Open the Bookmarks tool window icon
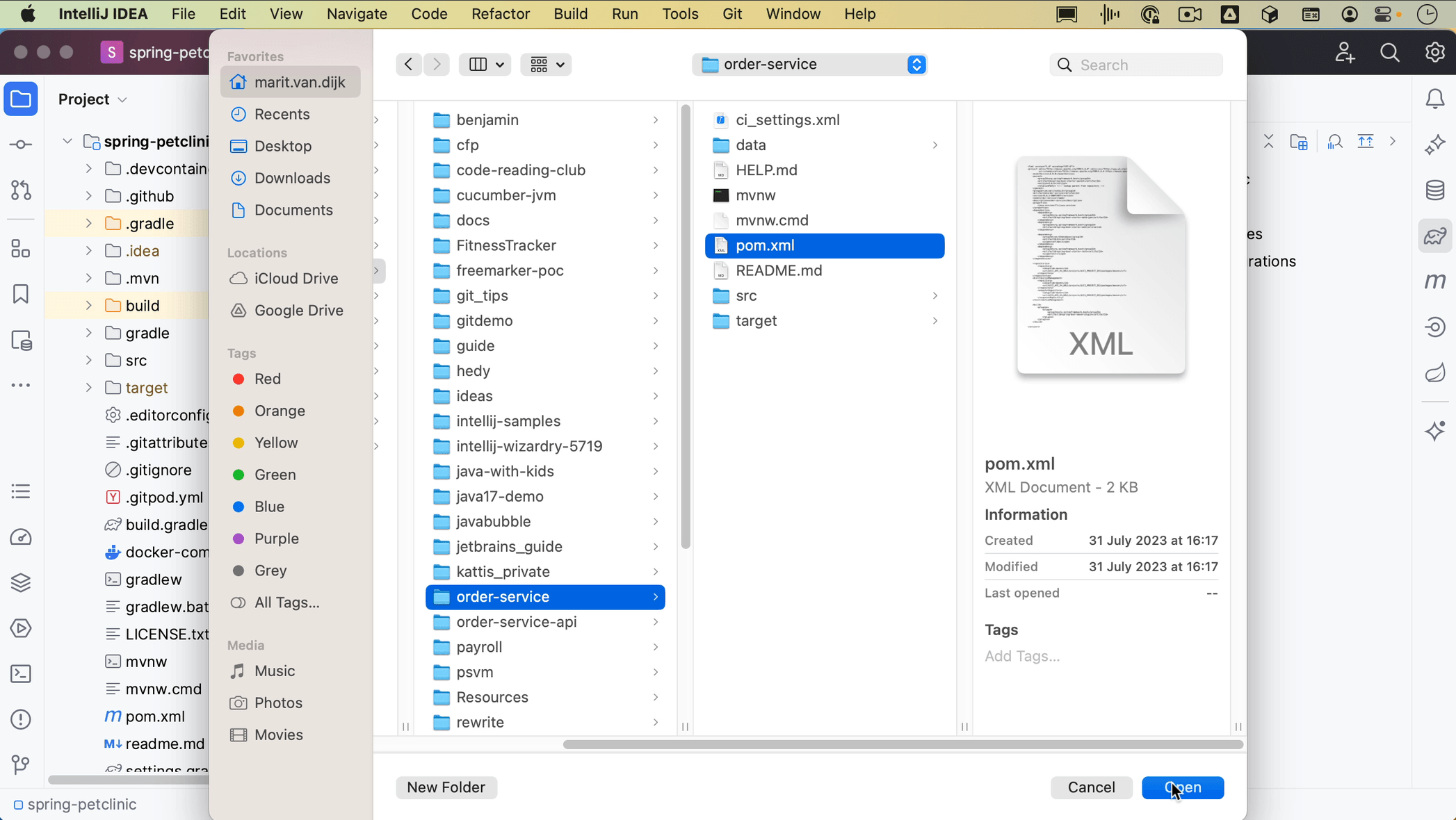1456x820 pixels. coord(21,294)
